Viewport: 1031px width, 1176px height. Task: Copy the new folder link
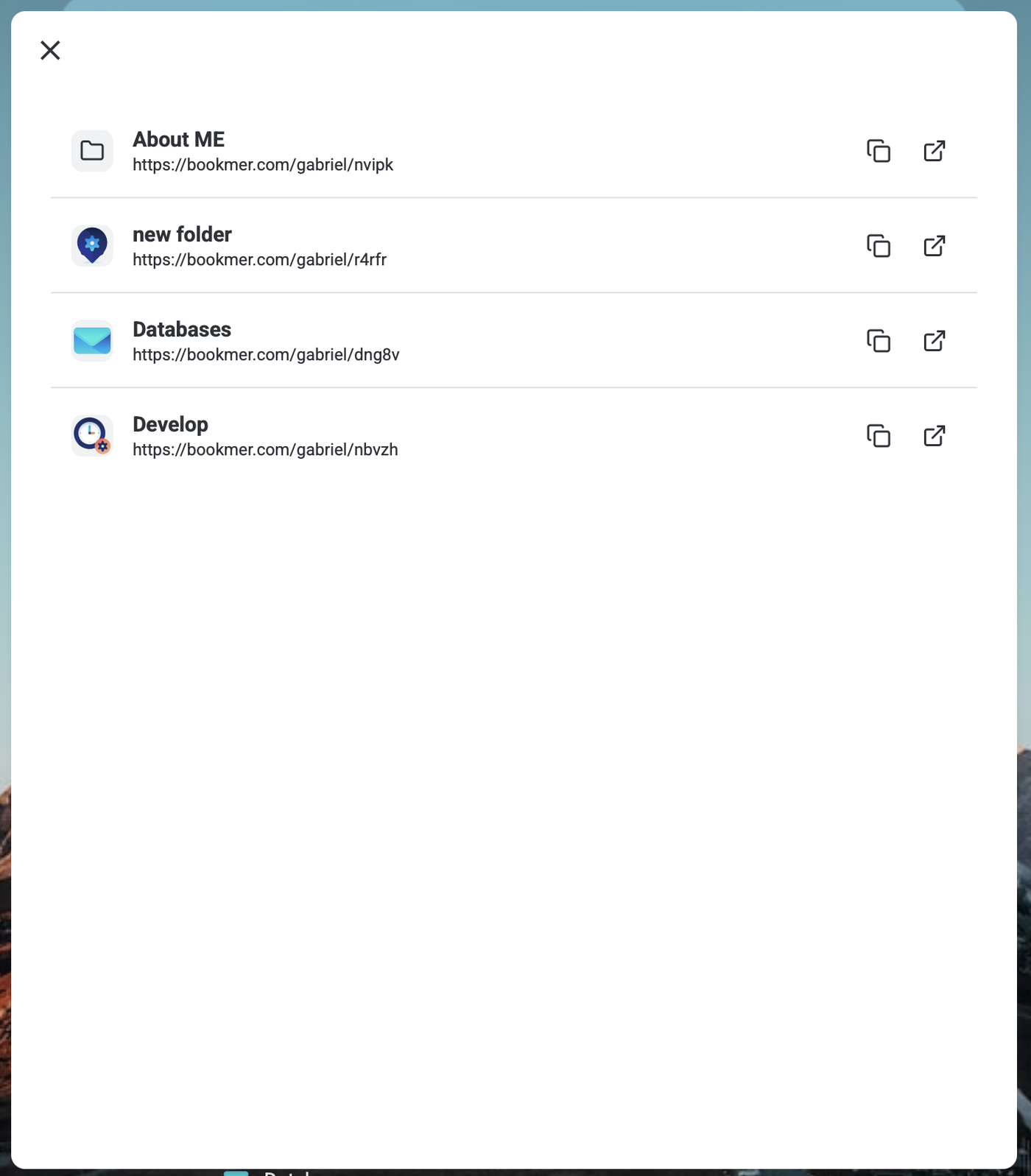(x=879, y=246)
